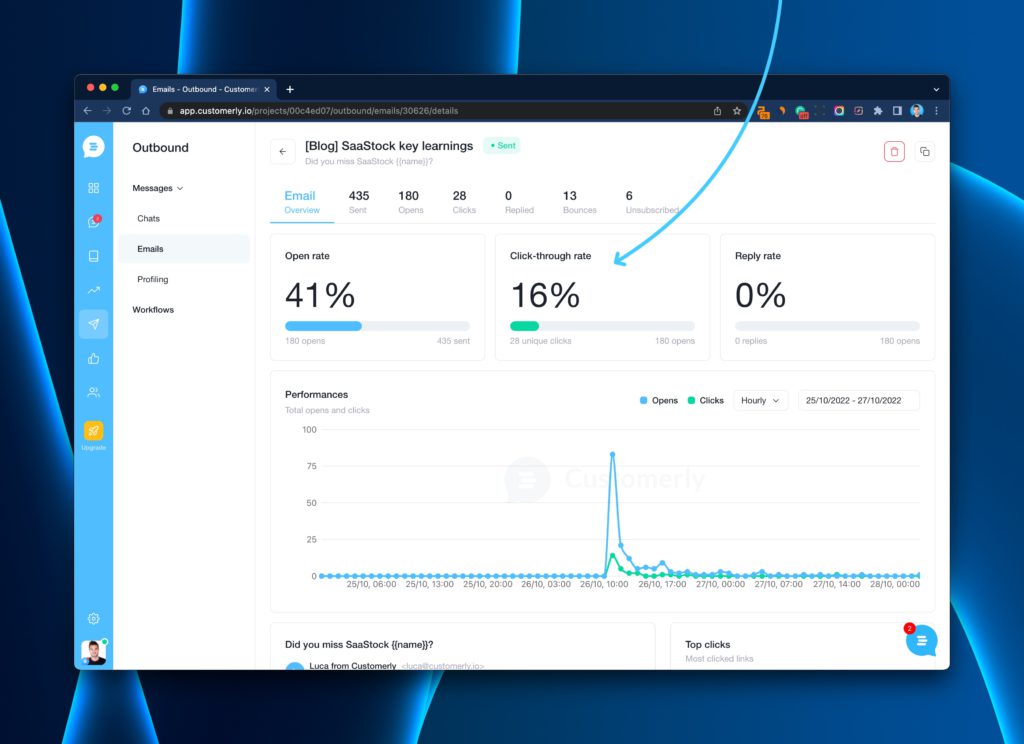The height and width of the screenshot is (744, 1024).
Task: Select the 0 Replied tab
Action: pos(519,202)
